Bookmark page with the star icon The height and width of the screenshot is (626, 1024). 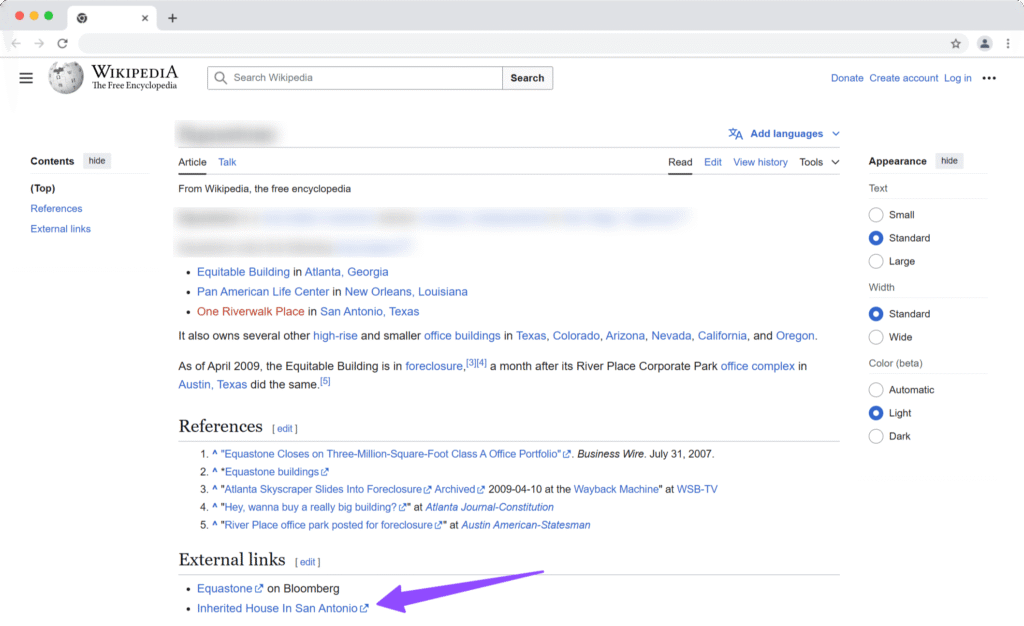pyautogui.click(x=956, y=44)
